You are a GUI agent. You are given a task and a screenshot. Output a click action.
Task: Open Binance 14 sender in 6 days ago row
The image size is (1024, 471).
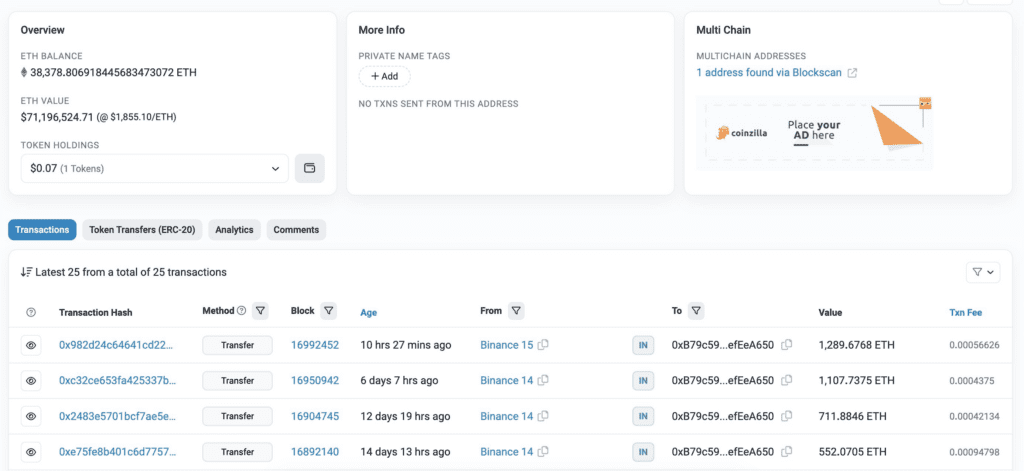pos(507,380)
